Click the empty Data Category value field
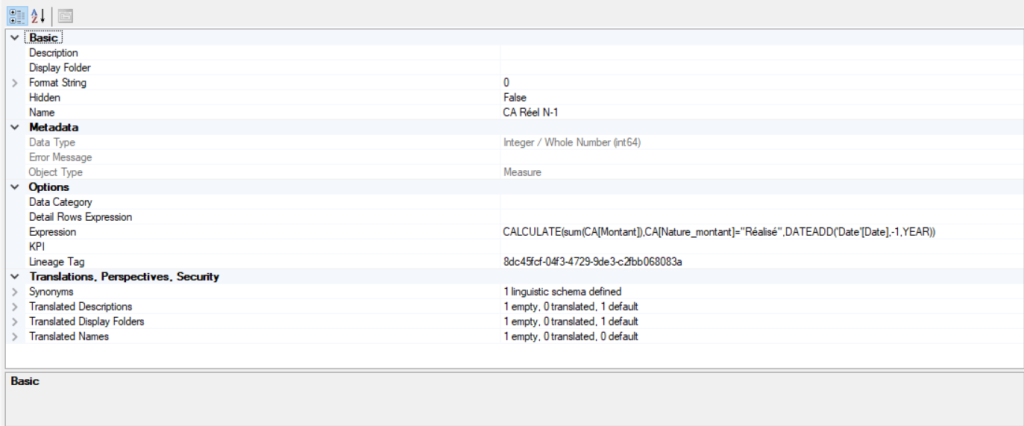 (x=761, y=203)
